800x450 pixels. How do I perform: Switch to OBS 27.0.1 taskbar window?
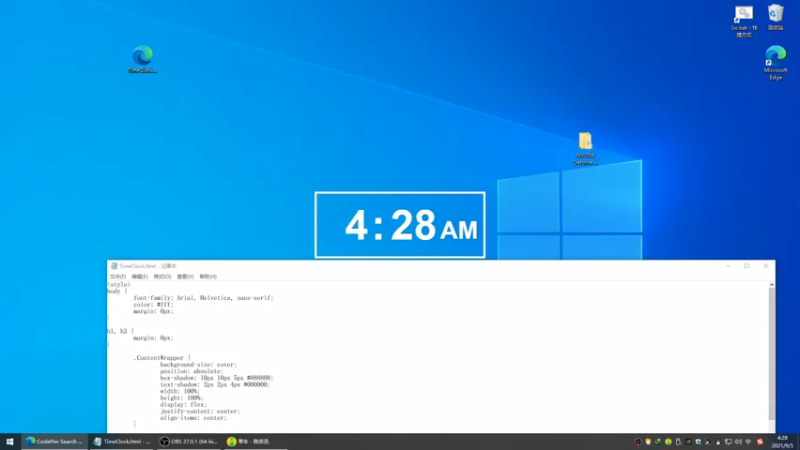[x=188, y=442]
